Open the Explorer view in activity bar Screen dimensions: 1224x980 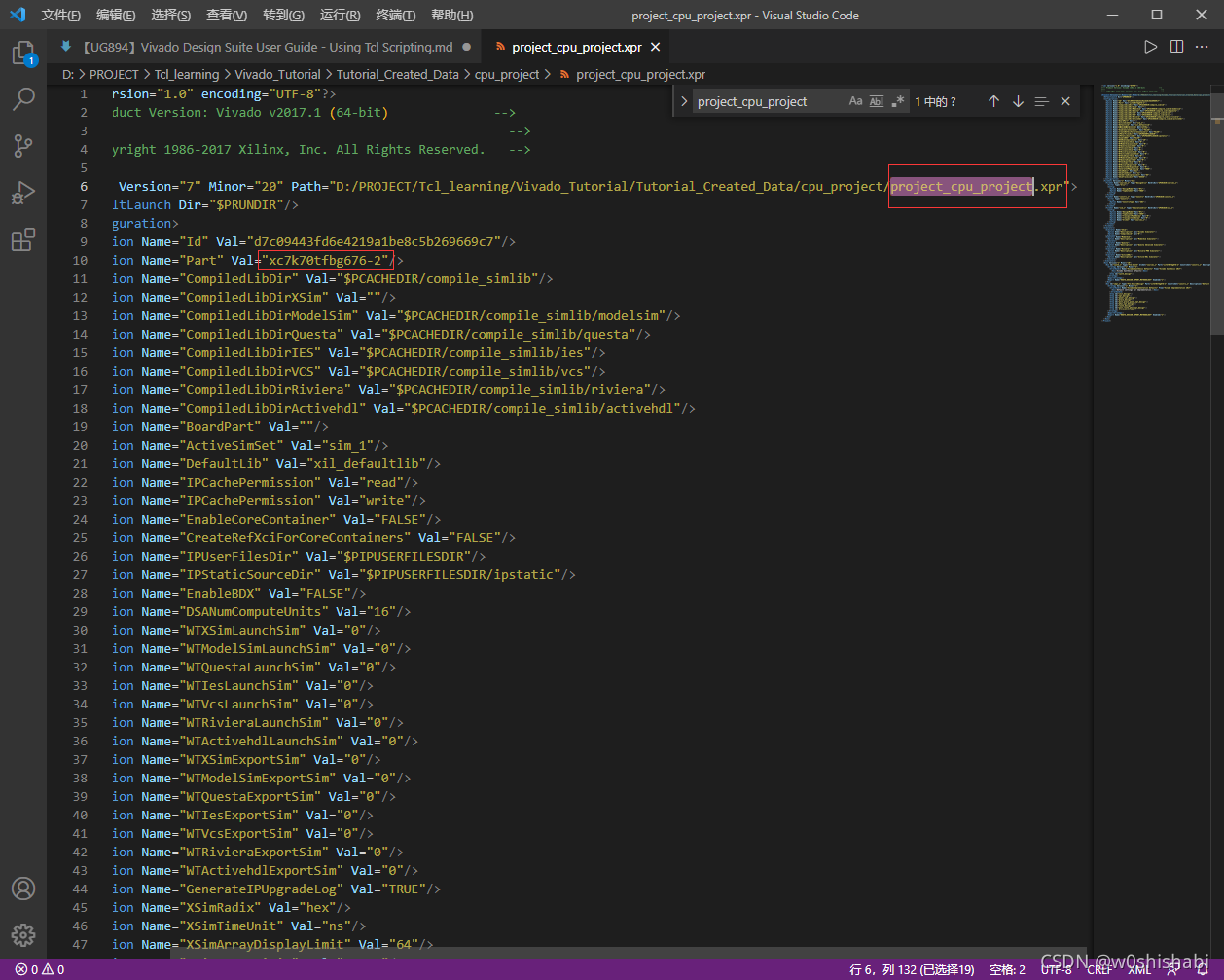(23, 54)
